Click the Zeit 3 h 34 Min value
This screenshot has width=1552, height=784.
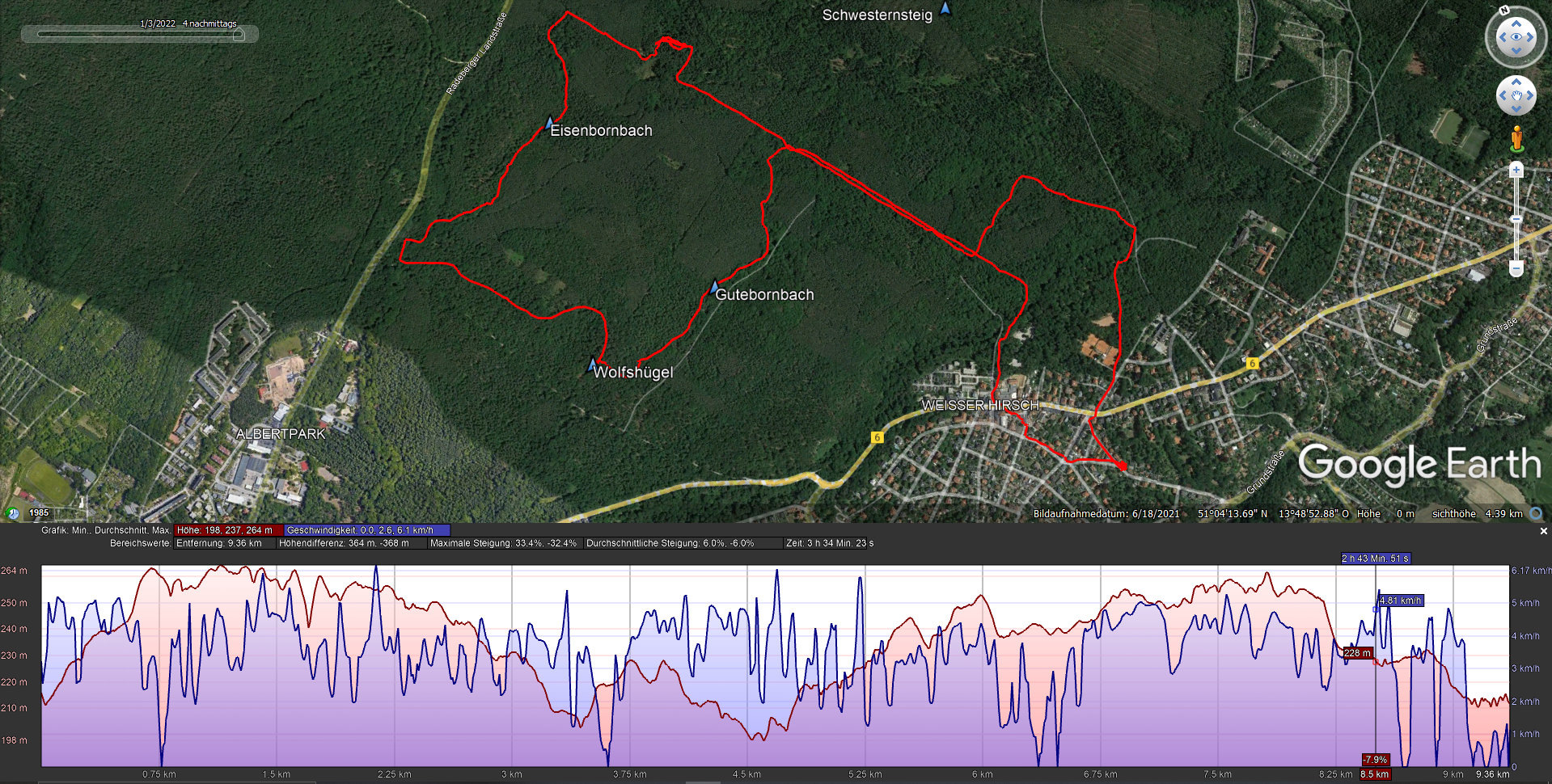tap(830, 543)
